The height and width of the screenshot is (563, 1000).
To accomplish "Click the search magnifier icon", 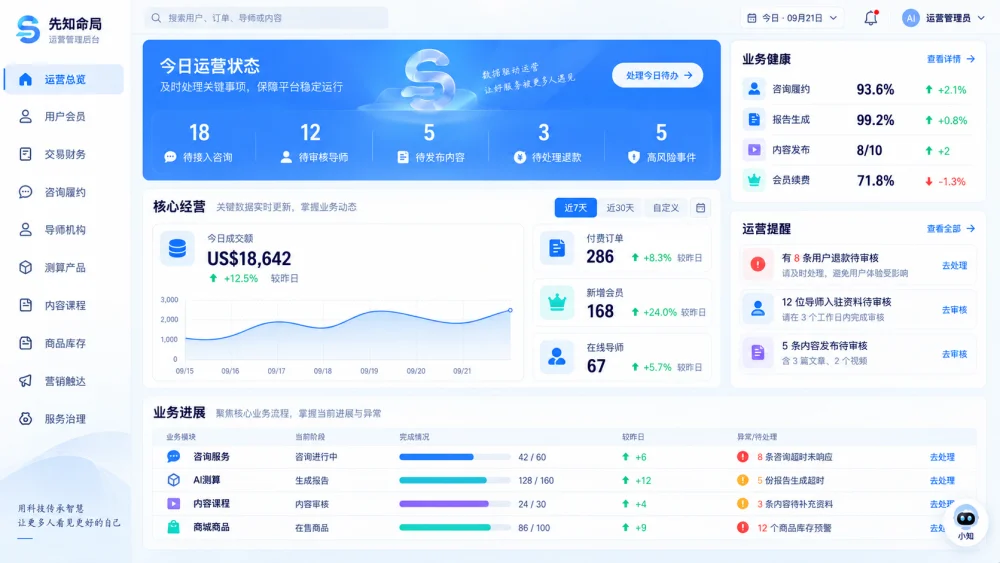I will point(156,18).
